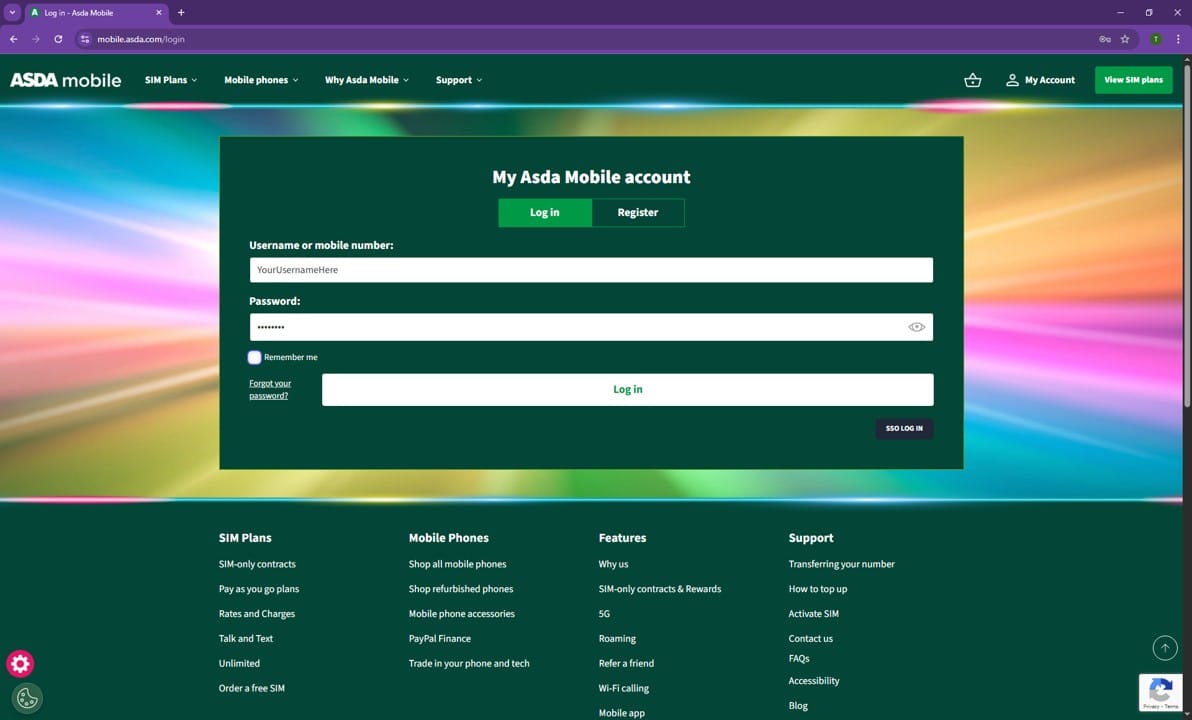The height and width of the screenshot is (720, 1192).
Task: Click the wide white Log in button
Action: pyautogui.click(x=627, y=389)
